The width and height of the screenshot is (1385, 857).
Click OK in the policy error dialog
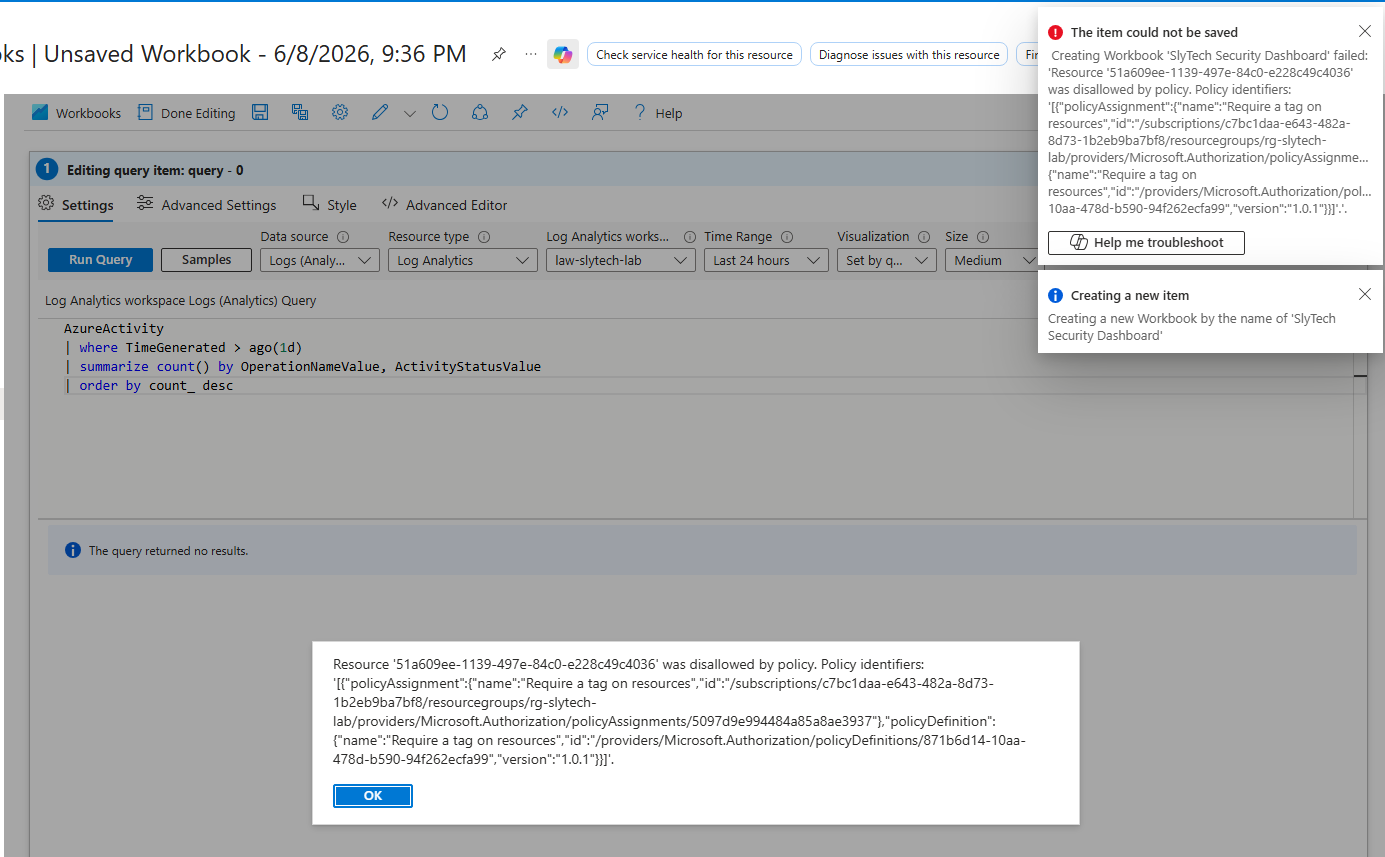[x=373, y=796]
